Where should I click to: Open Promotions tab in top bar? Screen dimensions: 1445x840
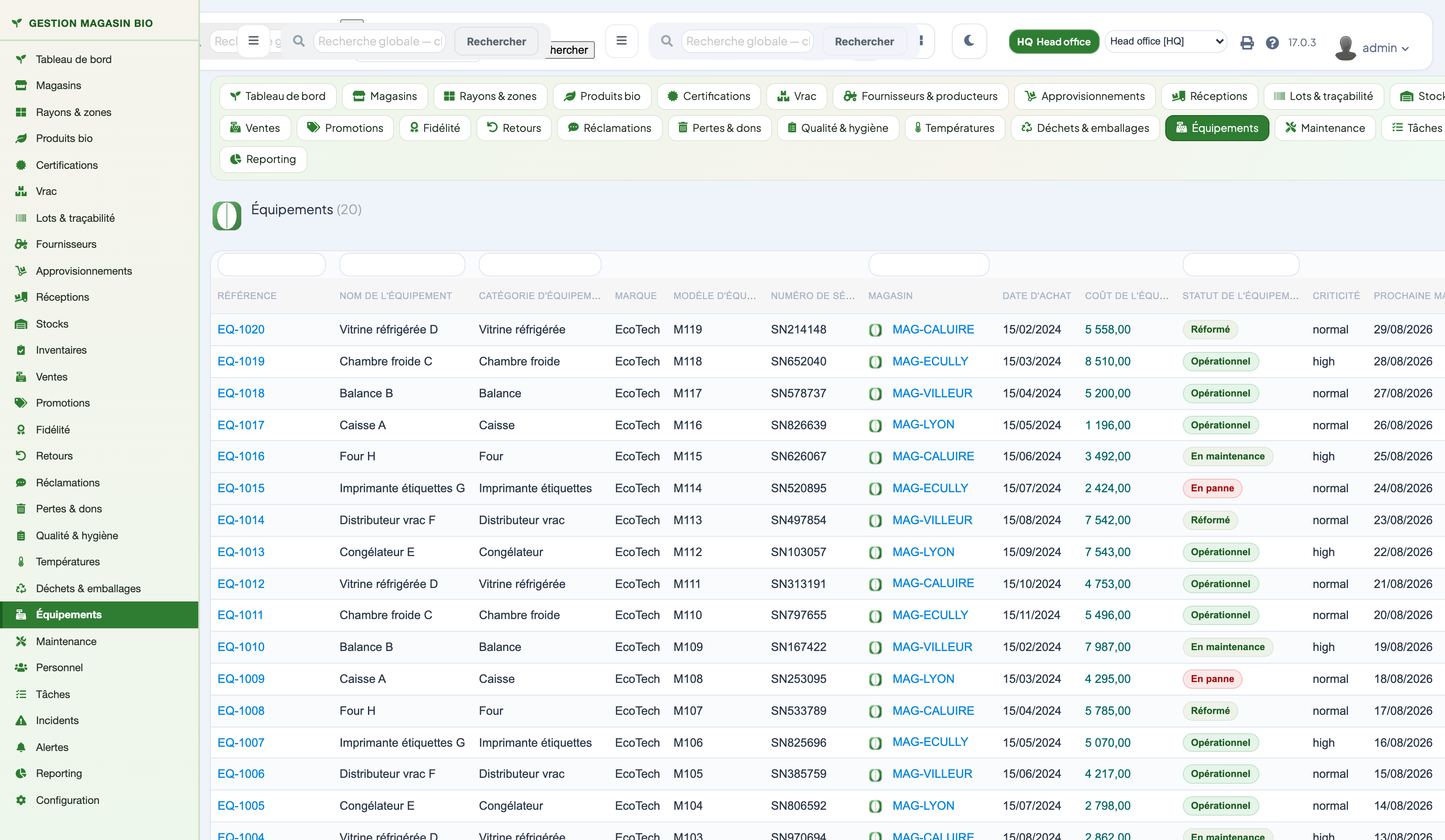346,128
